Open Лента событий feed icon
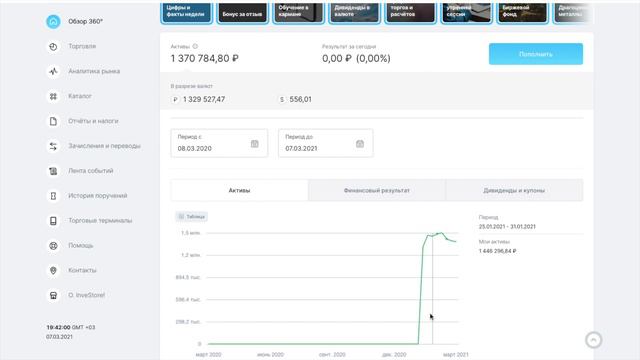Image resolution: width=640 pixels, height=360 pixels. 53,171
